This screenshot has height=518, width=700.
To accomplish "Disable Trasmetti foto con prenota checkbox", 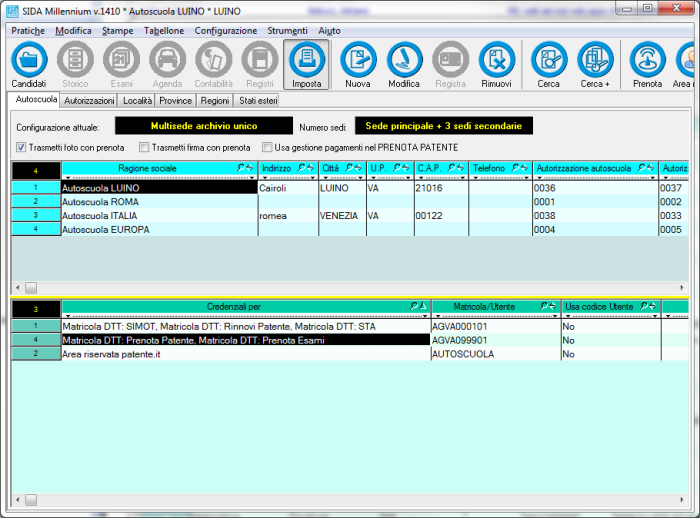I will (22, 147).
